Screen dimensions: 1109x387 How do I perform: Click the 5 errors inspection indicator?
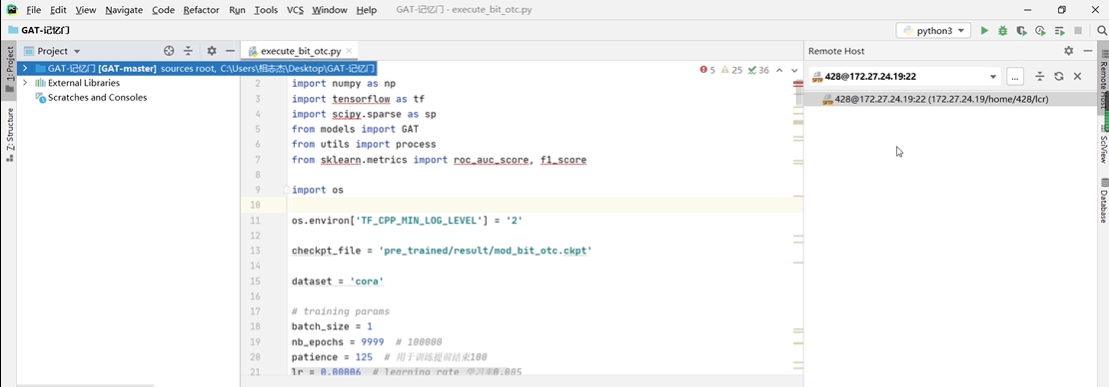pos(707,70)
